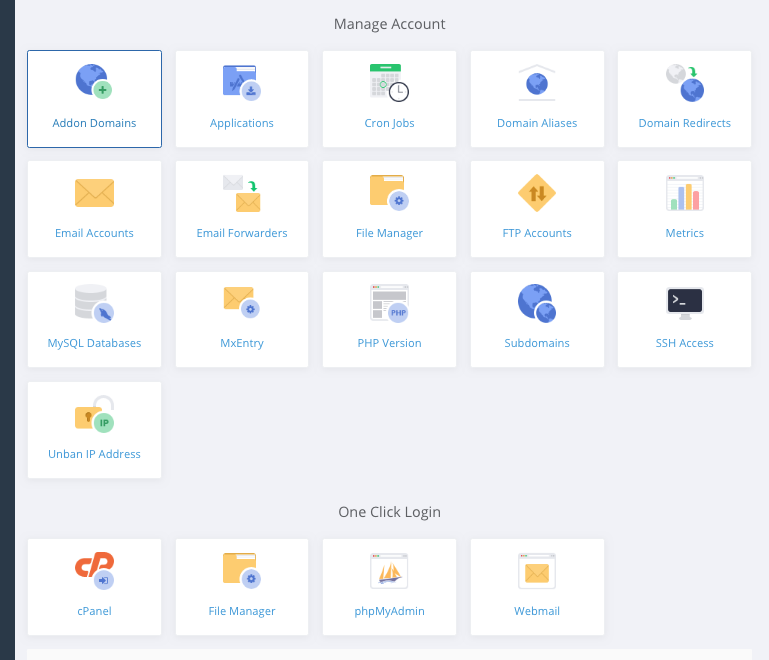The height and width of the screenshot is (660, 769).
Task: Open the SSH Access terminal icon
Action: (685, 302)
